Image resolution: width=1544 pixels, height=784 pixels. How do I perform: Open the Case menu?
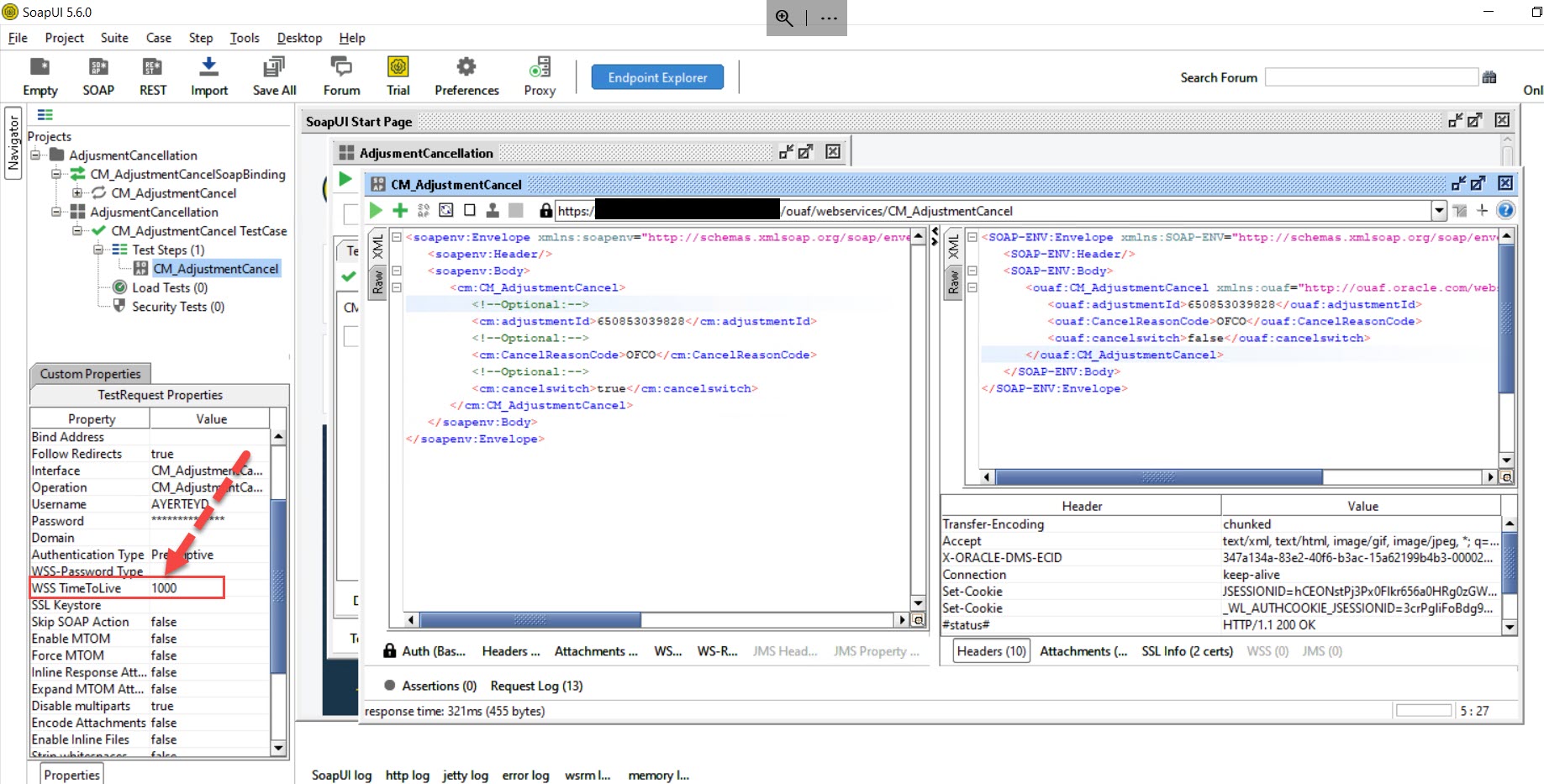pos(158,38)
